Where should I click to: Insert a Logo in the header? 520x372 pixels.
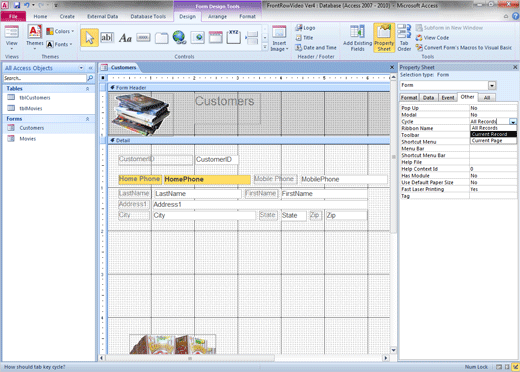coord(305,28)
